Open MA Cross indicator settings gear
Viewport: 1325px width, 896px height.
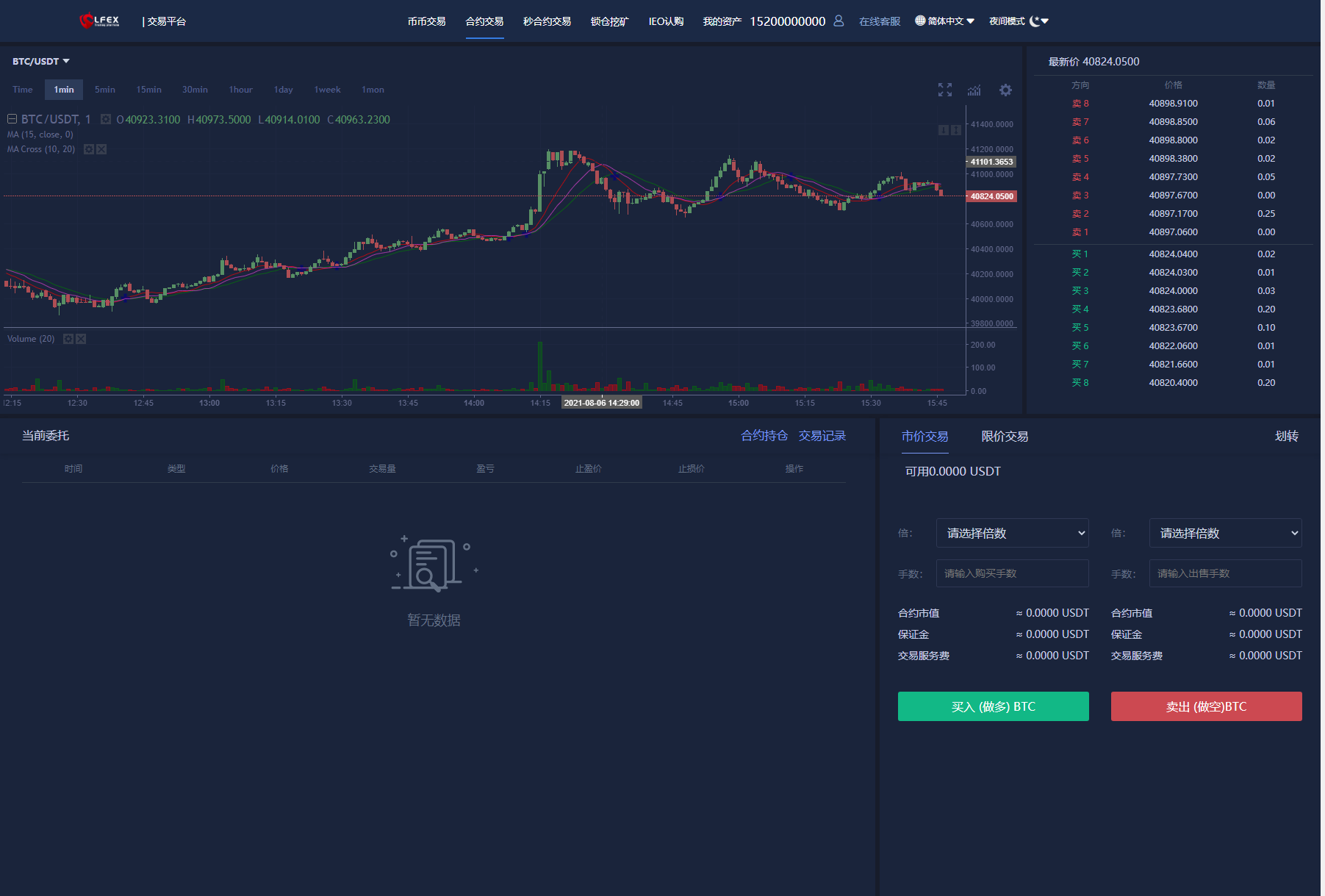click(89, 149)
